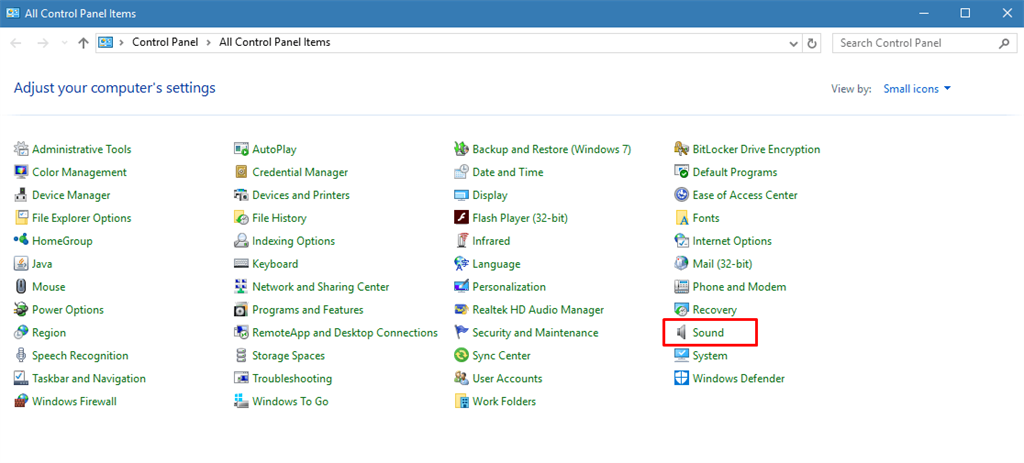1024x463 pixels.
Task: Click the Realtek HD Audio Manager icon
Action: coord(461,310)
